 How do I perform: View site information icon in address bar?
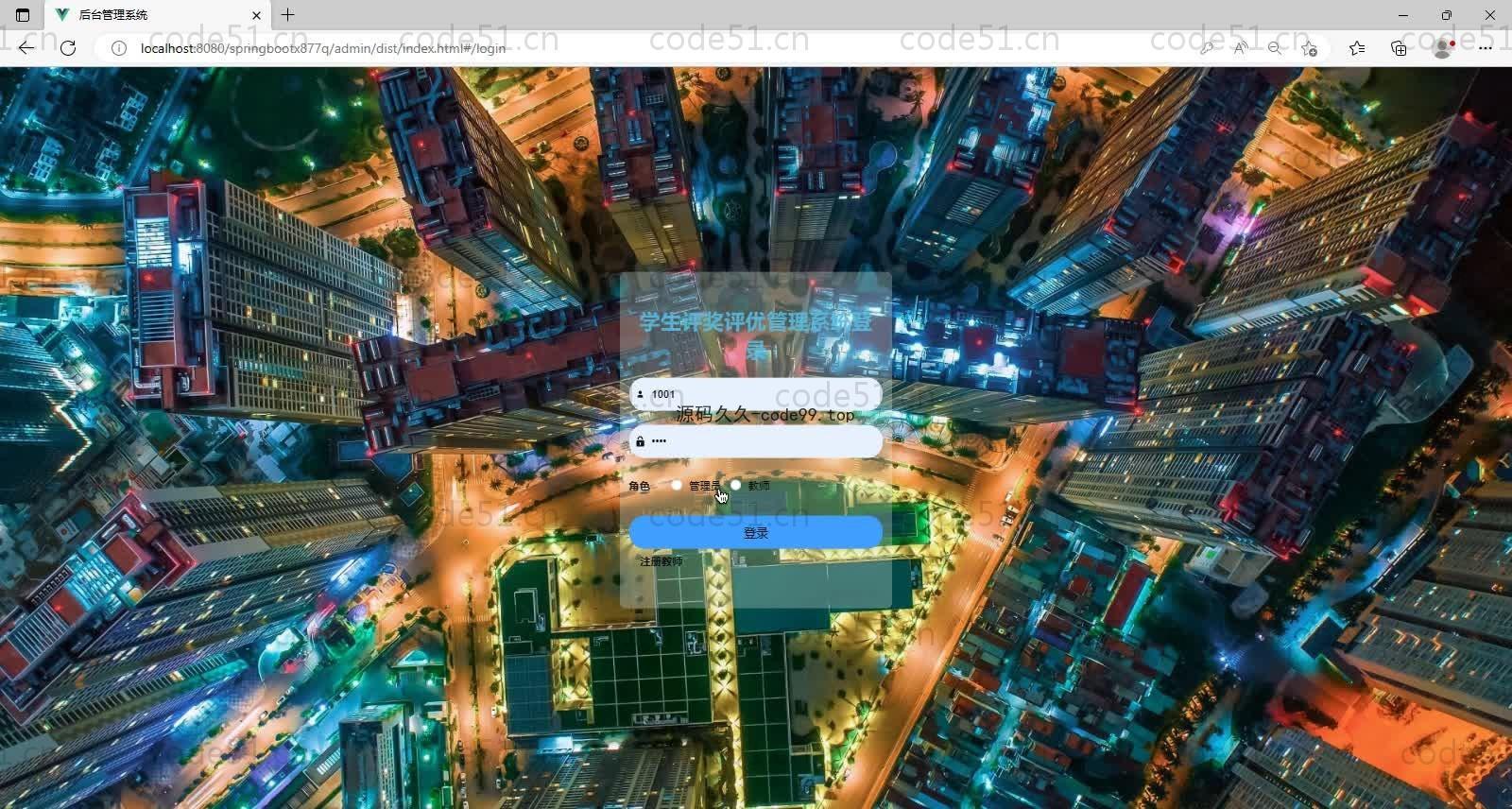tap(119, 48)
